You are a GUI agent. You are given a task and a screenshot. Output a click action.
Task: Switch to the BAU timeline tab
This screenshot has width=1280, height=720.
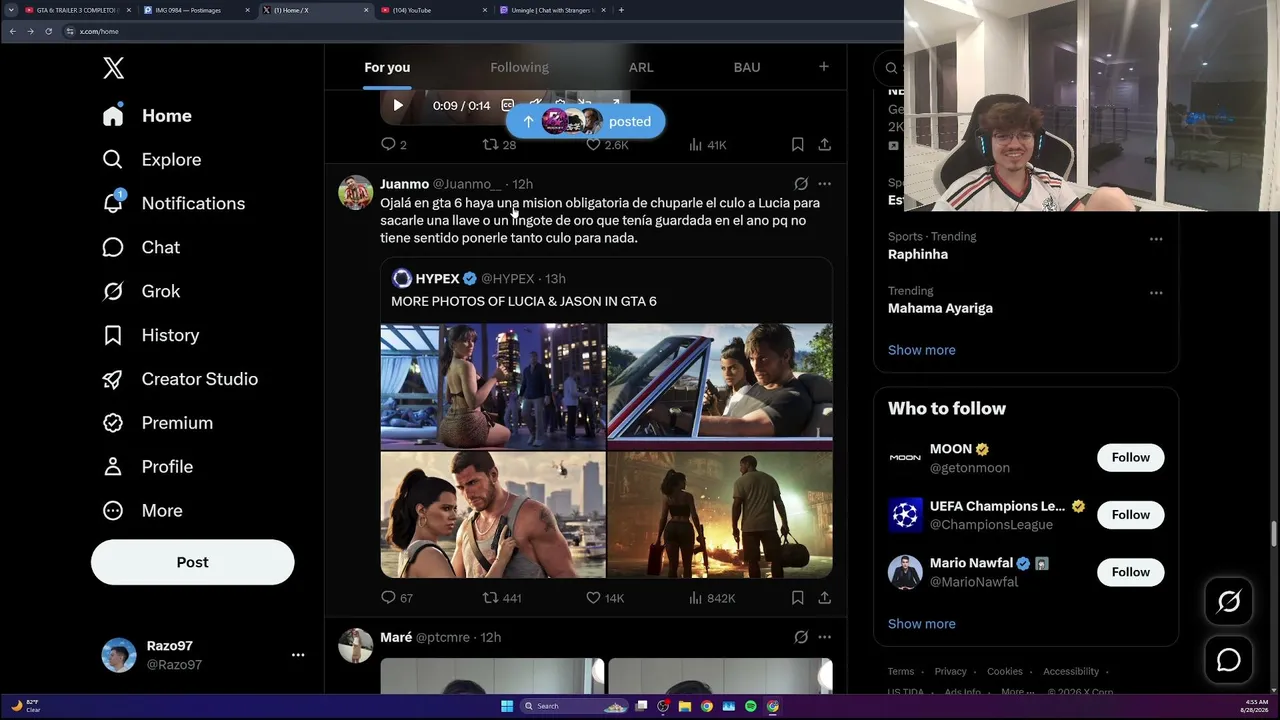[x=747, y=67]
